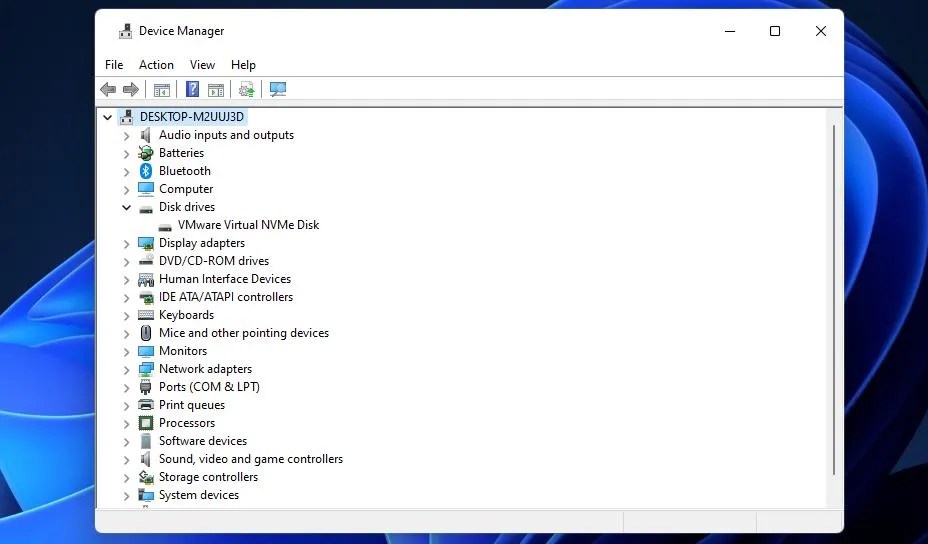Viewport: 928px width, 544px height.
Task: Open the View menu
Action: (x=202, y=65)
